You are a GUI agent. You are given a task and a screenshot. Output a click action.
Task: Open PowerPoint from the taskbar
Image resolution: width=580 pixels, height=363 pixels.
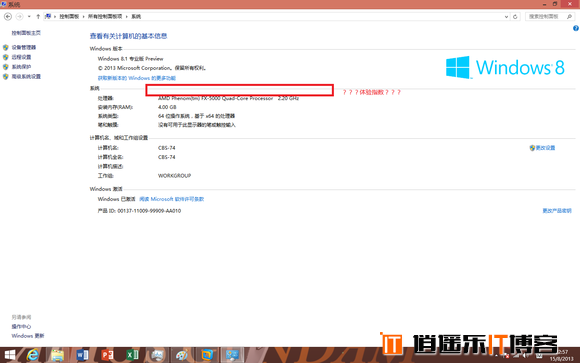click(107, 355)
